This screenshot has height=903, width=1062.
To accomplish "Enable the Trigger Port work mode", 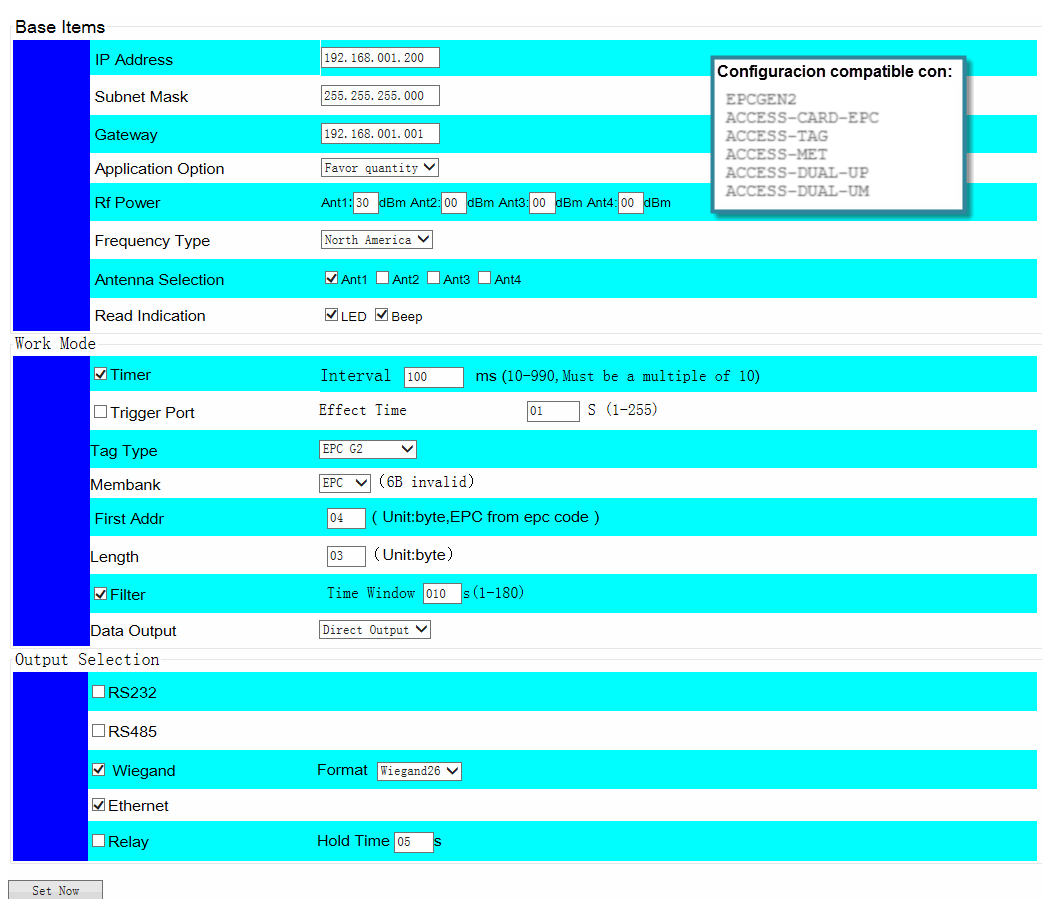I will (x=100, y=412).
